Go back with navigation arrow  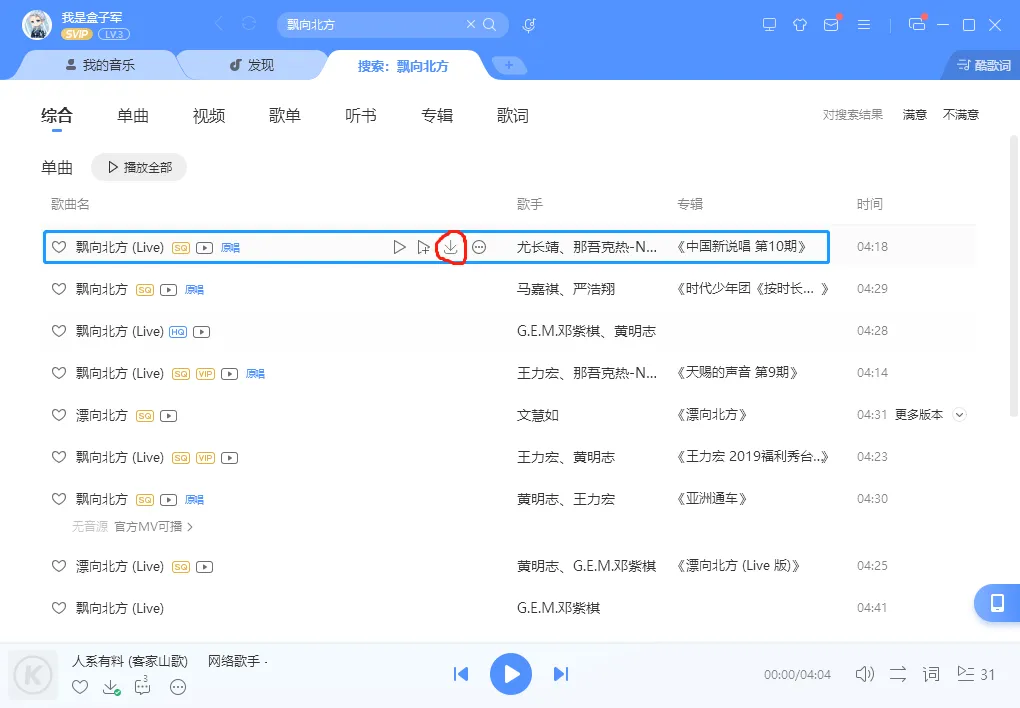click(x=219, y=24)
